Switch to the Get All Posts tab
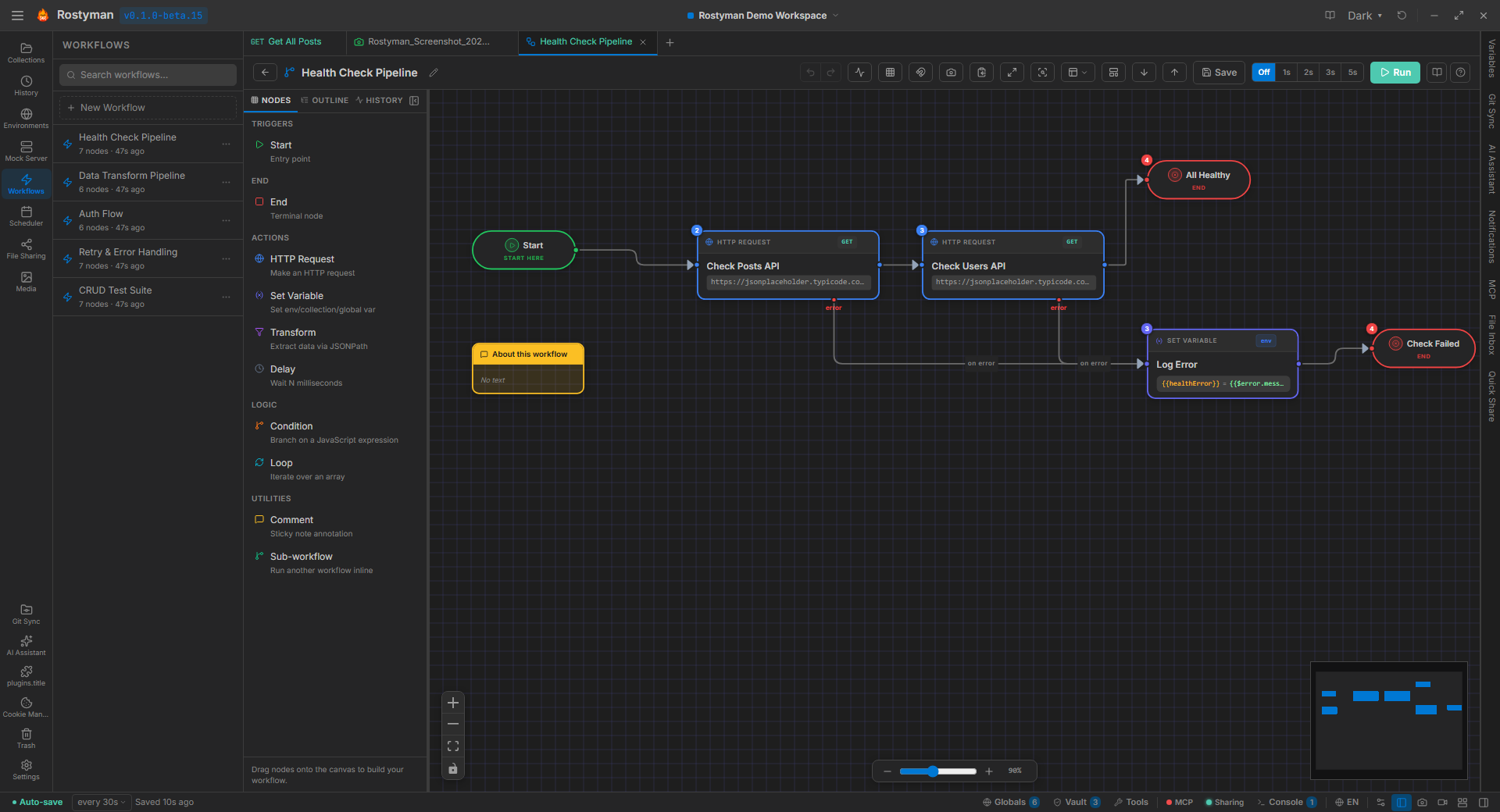Screen dimensions: 1500x812 click(294, 42)
